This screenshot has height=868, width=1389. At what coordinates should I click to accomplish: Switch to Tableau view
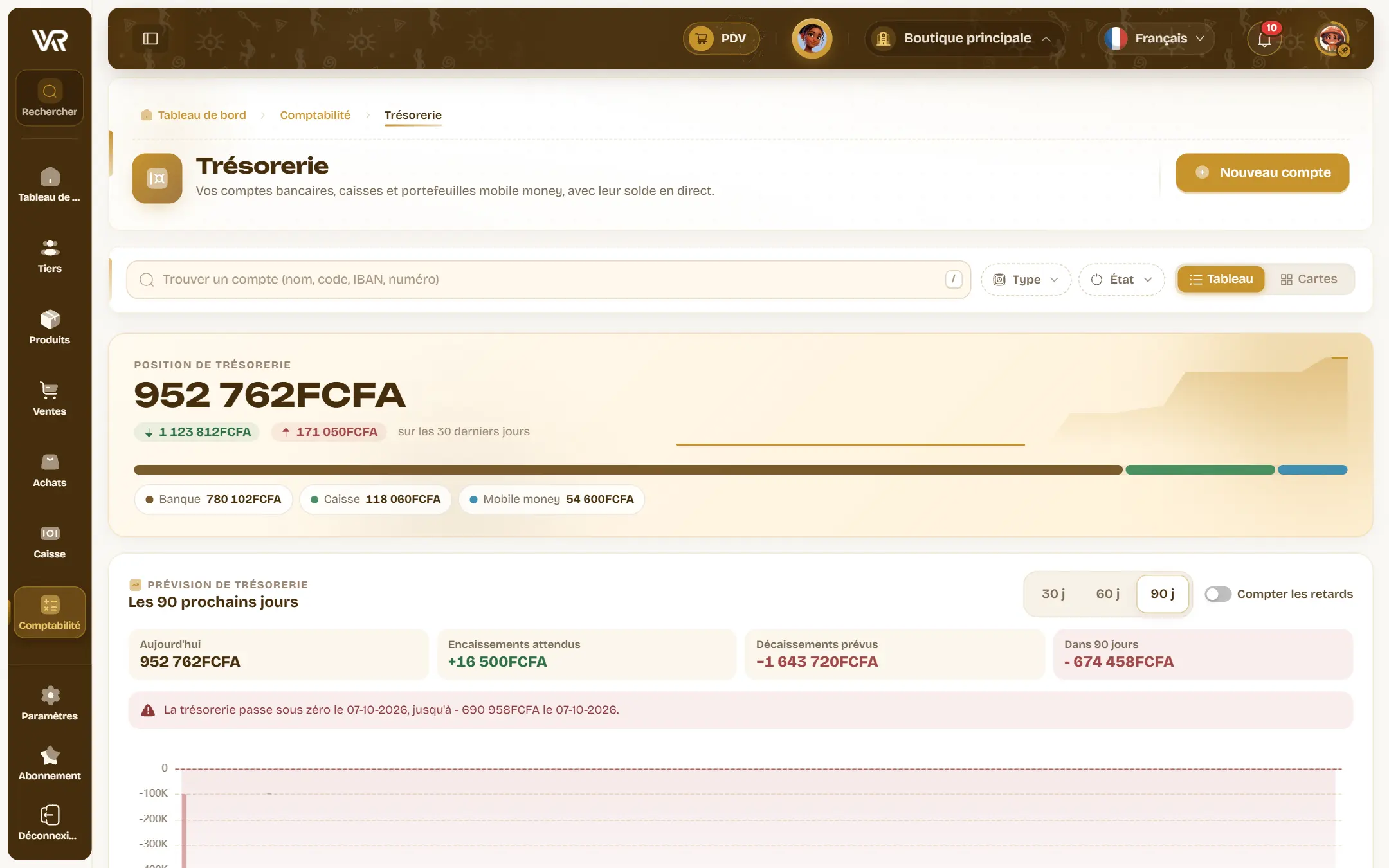(1221, 279)
